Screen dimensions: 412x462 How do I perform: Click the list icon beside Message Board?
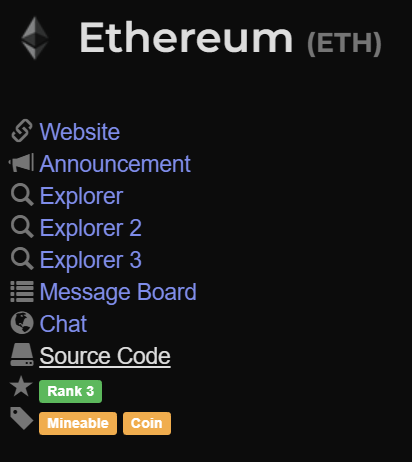[x=22, y=291]
